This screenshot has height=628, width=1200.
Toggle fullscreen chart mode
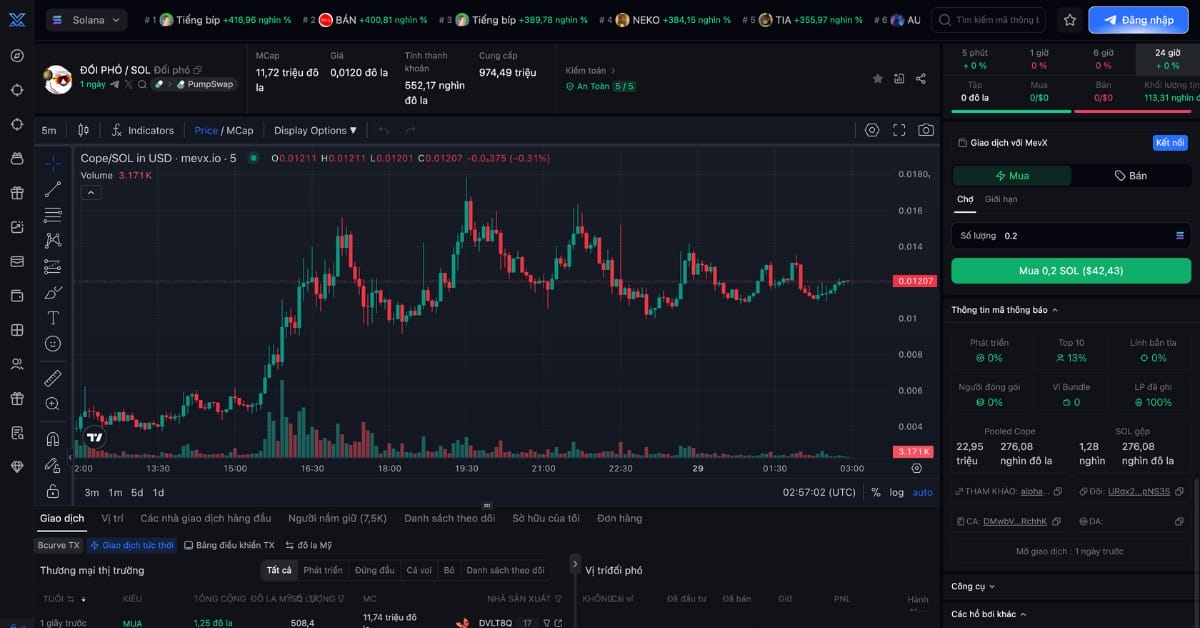899,130
